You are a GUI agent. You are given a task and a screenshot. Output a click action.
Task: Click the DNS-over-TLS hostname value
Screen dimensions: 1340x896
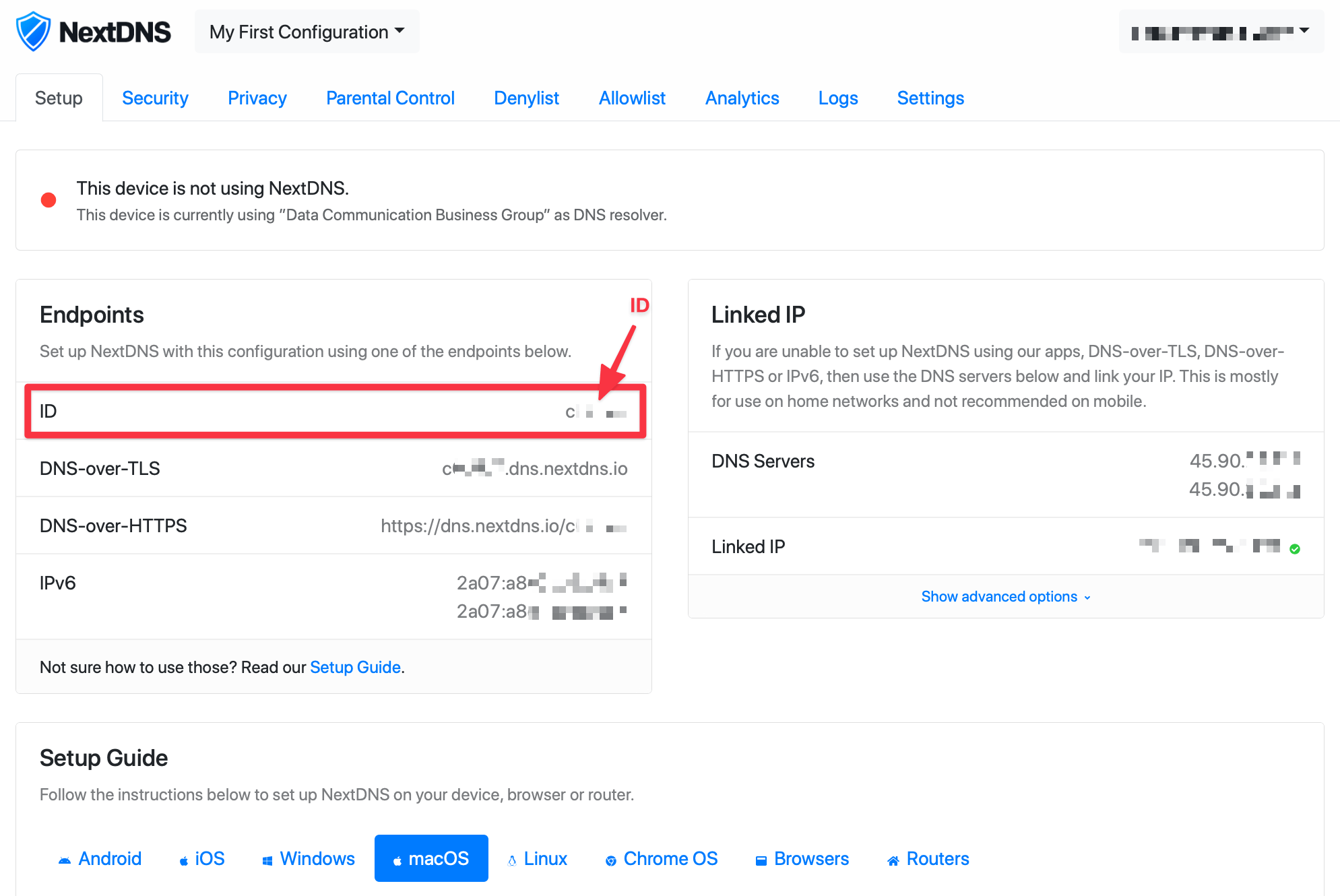tap(535, 468)
